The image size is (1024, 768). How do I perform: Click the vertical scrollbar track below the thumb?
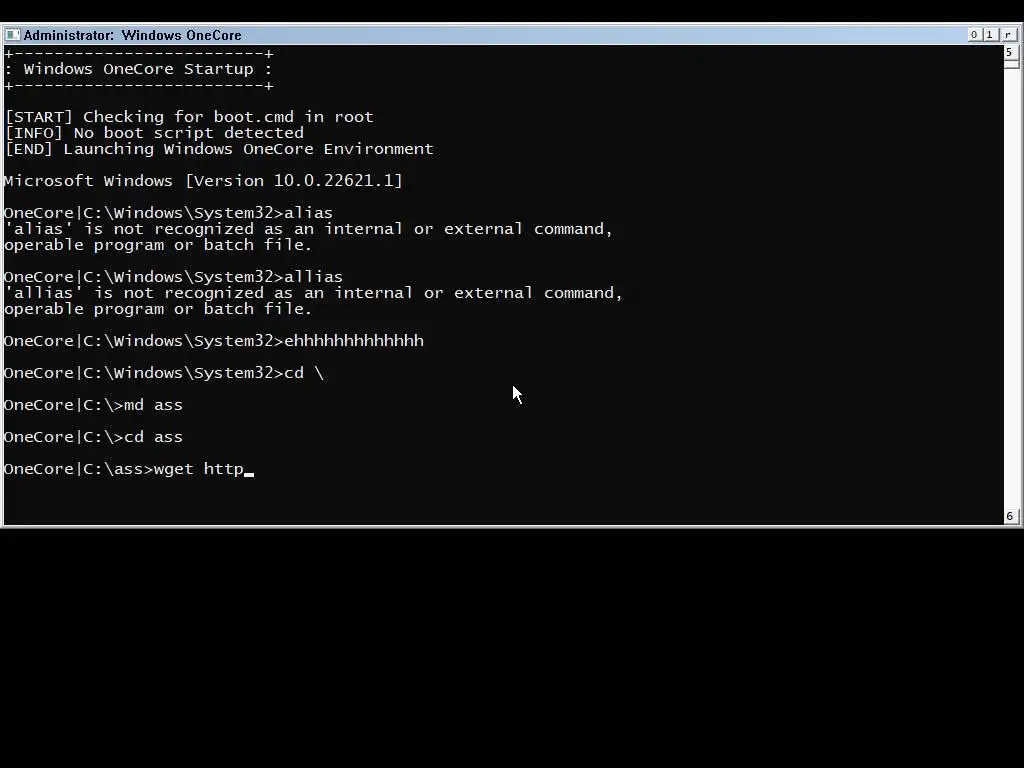1010,287
